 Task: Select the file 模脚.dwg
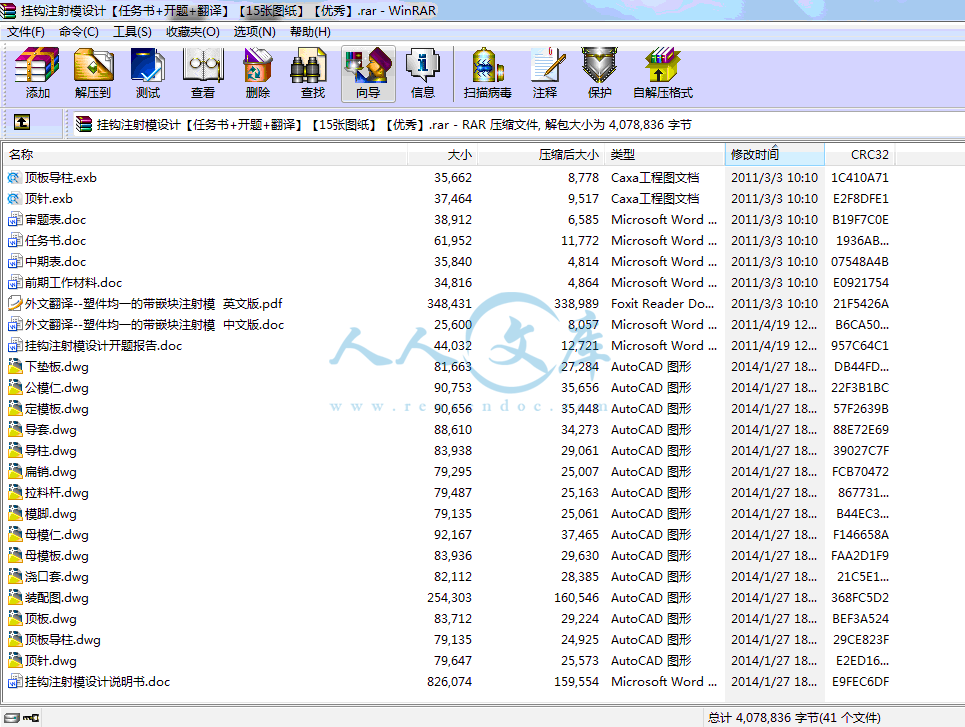51,513
